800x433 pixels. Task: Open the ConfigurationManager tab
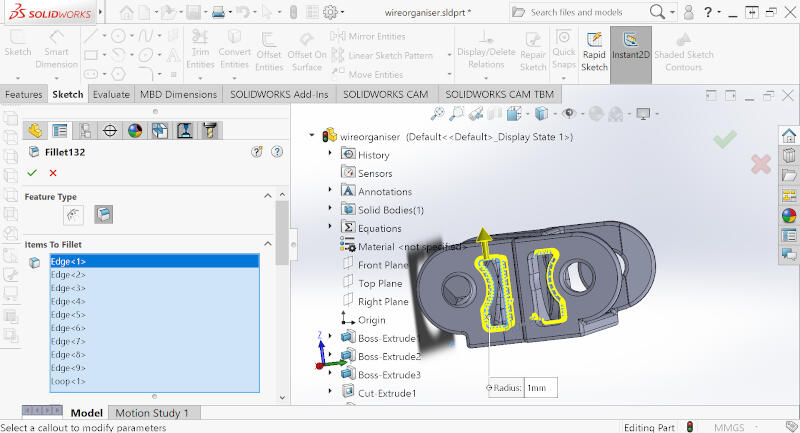point(85,131)
